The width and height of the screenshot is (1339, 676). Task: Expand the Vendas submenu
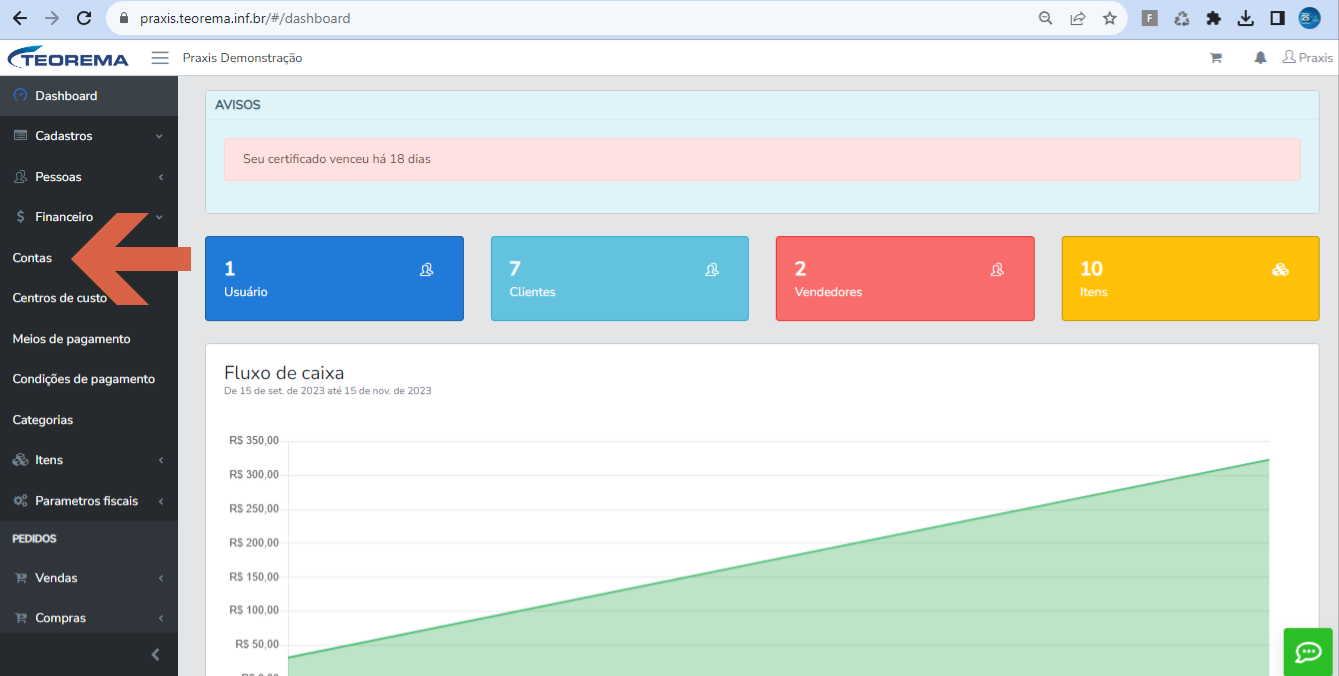tap(89, 578)
